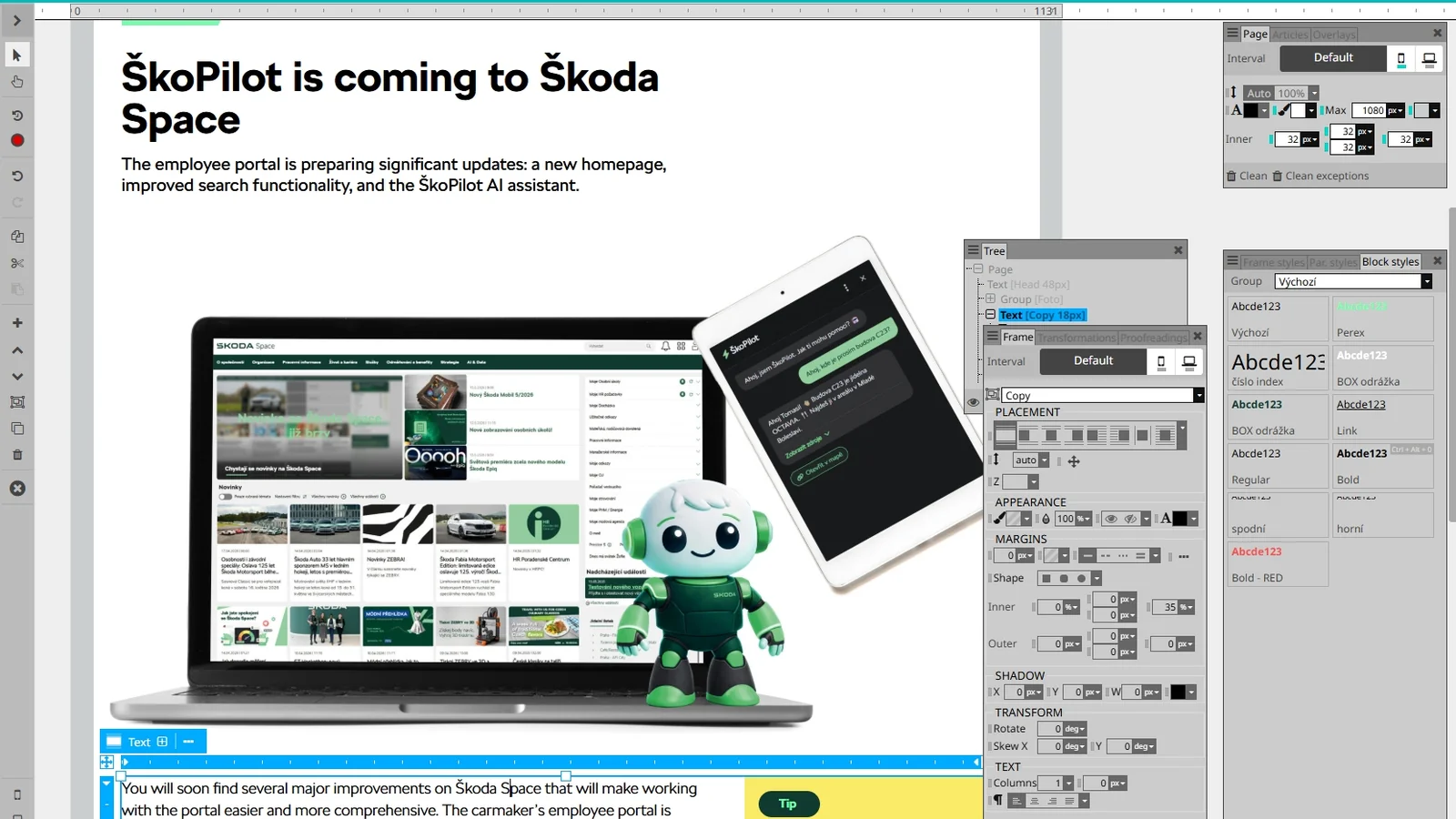Select circle shape in Shape options

click(x=1081, y=579)
